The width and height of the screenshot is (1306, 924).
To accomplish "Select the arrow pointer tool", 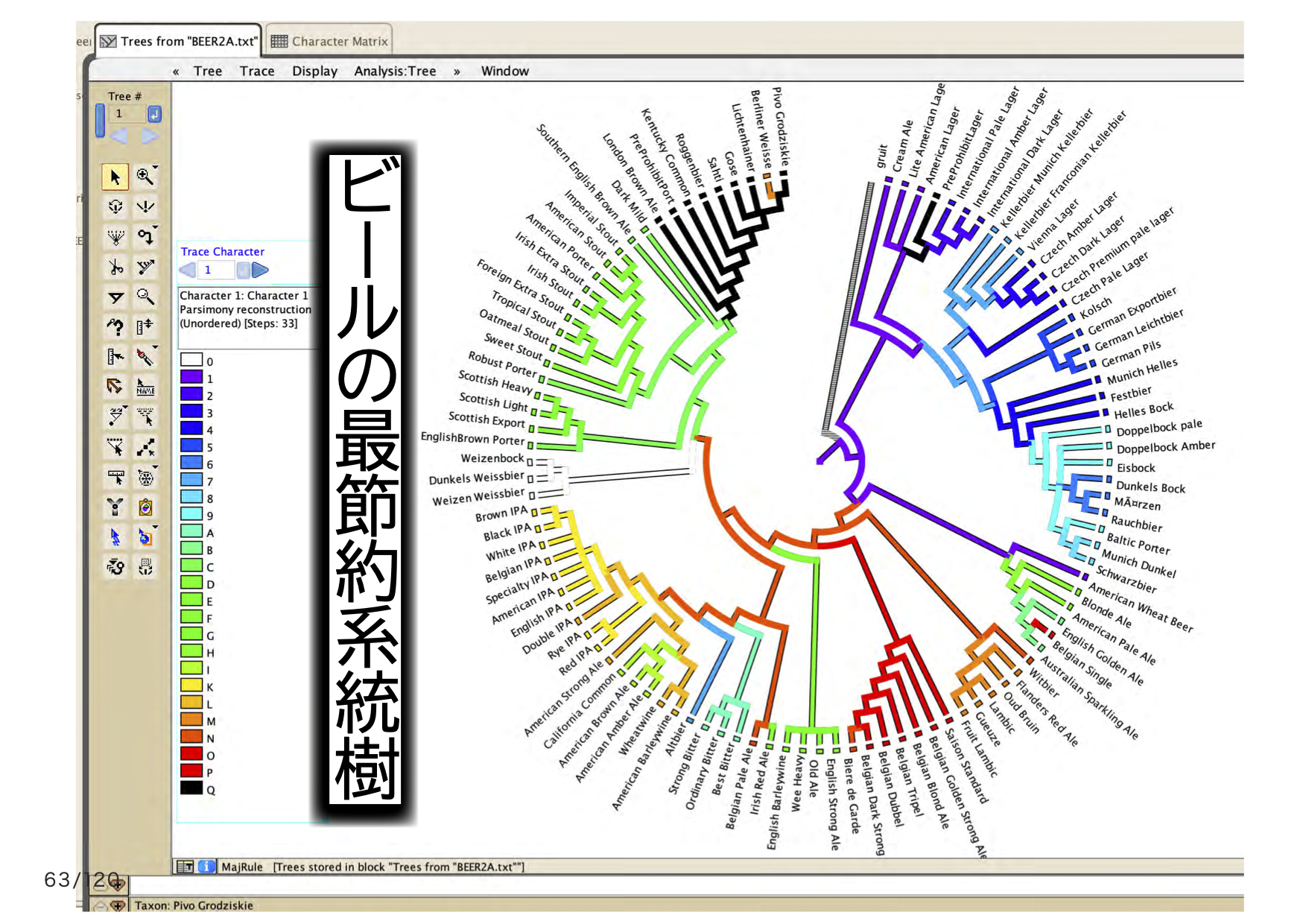I will 115,177.
